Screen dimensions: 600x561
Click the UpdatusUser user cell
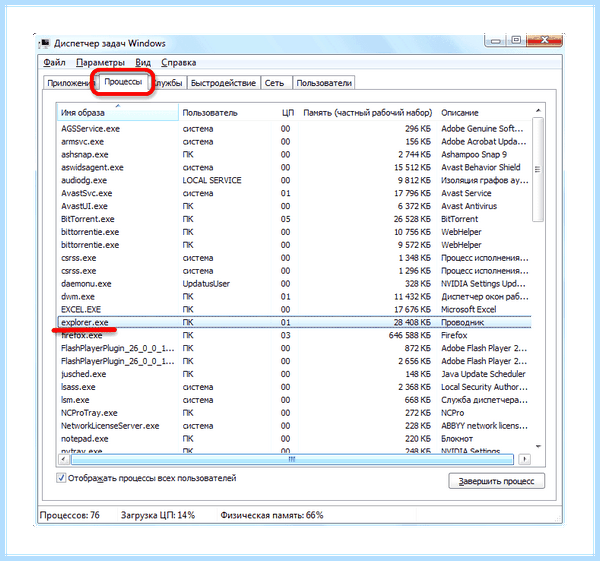206,284
